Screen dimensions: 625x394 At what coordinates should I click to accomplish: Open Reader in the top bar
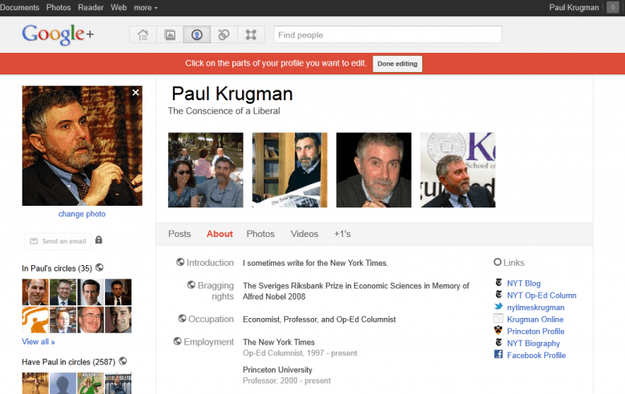click(90, 8)
